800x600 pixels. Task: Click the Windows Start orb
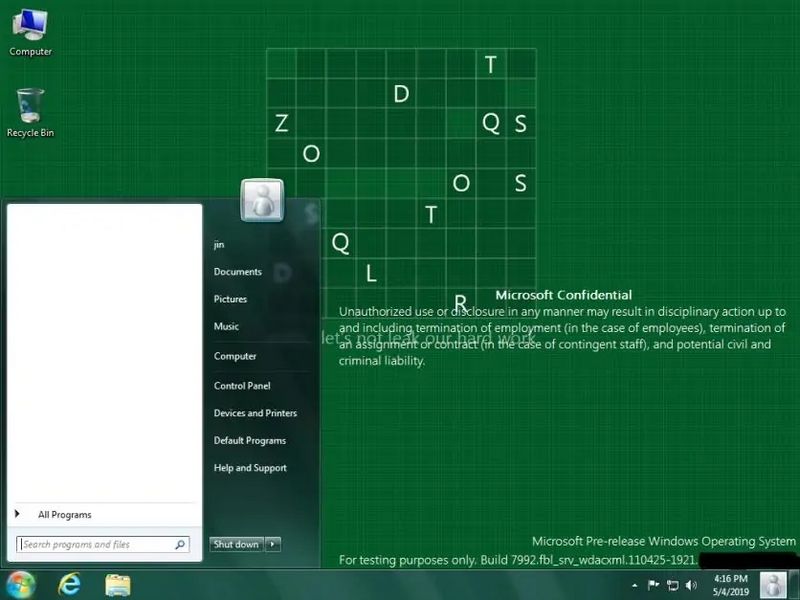click(x=20, y=585)
